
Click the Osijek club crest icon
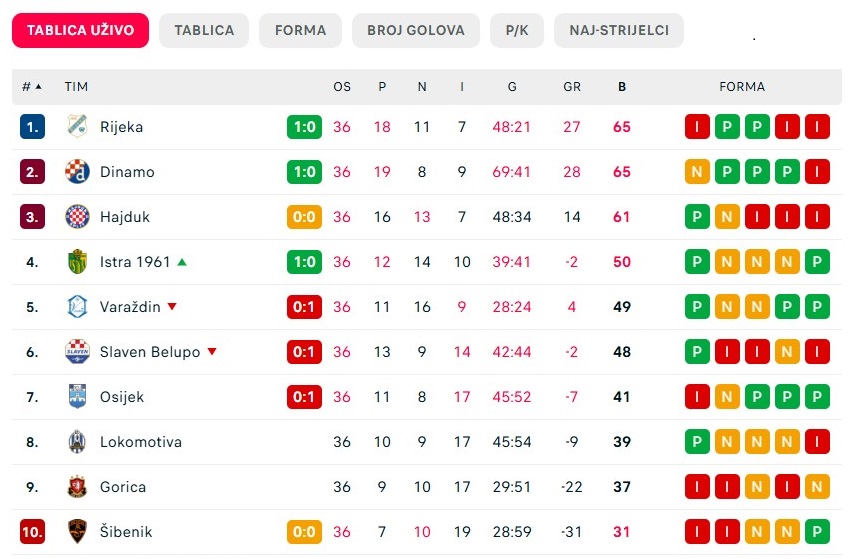coord(77,397)
